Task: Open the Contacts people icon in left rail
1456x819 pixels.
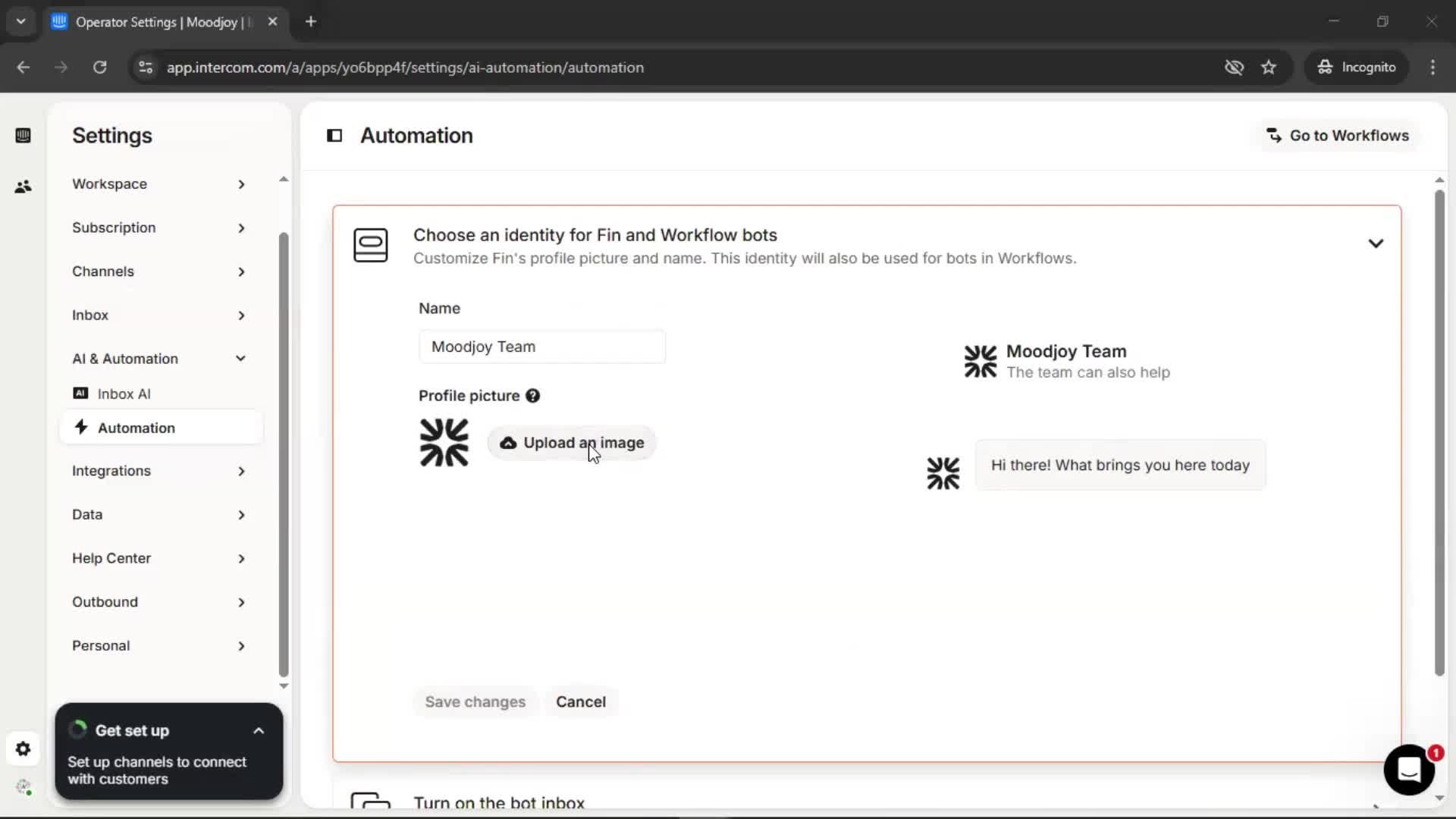Action: click(23, 186)
